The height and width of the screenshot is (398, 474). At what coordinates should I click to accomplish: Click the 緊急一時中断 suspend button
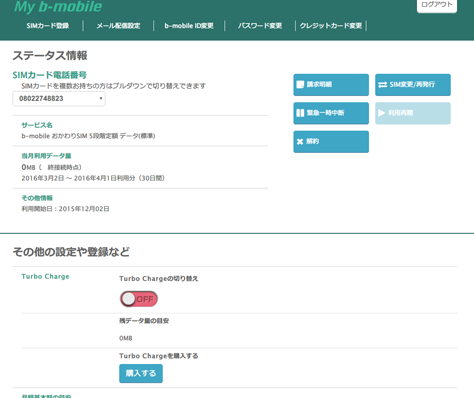pyautogui.click(x=331, y=113)
